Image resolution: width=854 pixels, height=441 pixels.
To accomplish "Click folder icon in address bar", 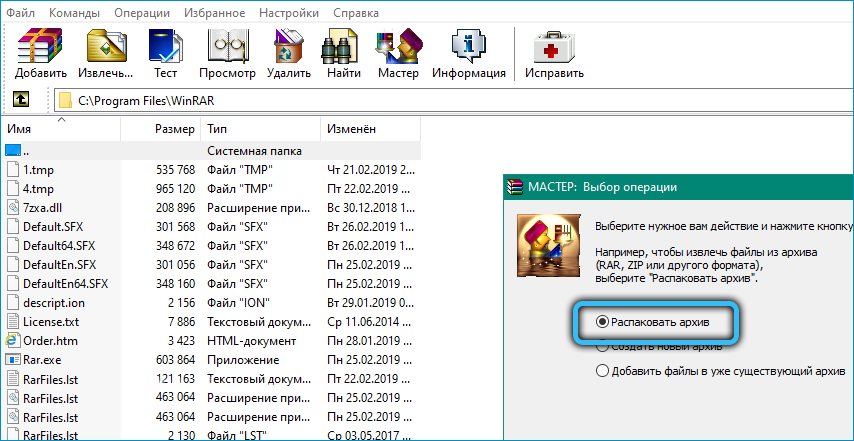I will click(x=66, y=100).
